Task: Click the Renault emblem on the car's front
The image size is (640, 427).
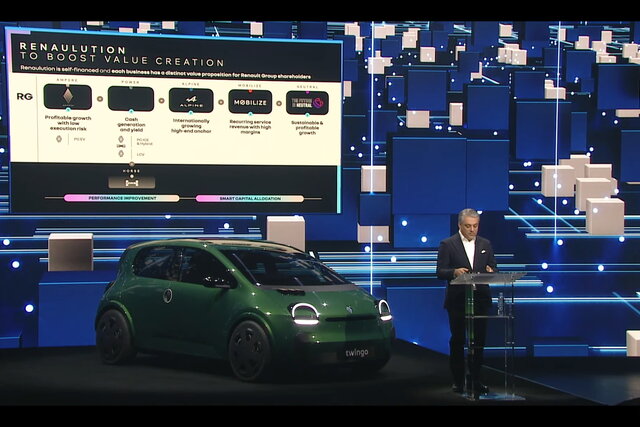Action: (x=349, y=310)
